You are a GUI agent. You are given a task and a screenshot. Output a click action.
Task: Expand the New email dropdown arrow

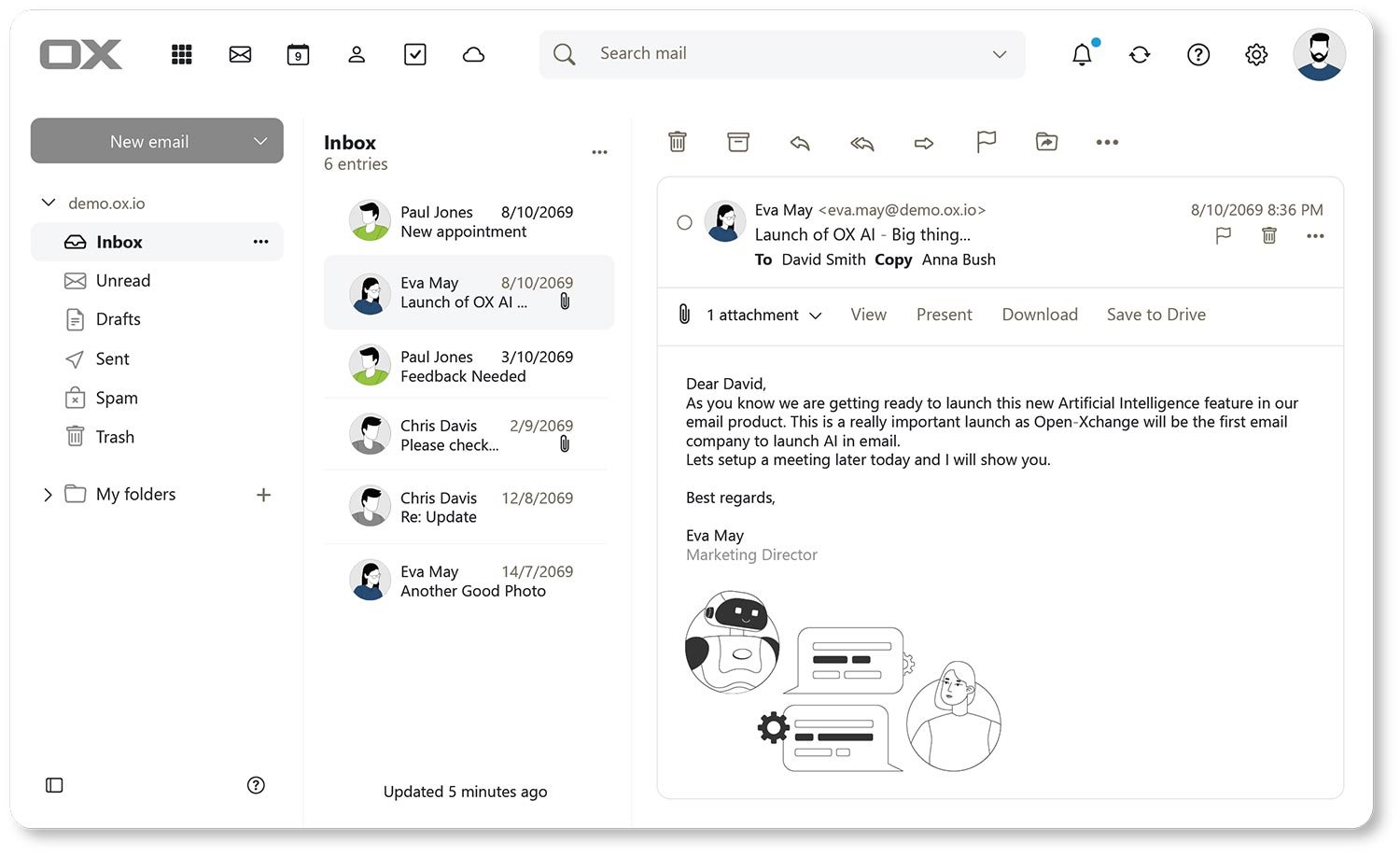pyautogui.click(x=259, y=141)
